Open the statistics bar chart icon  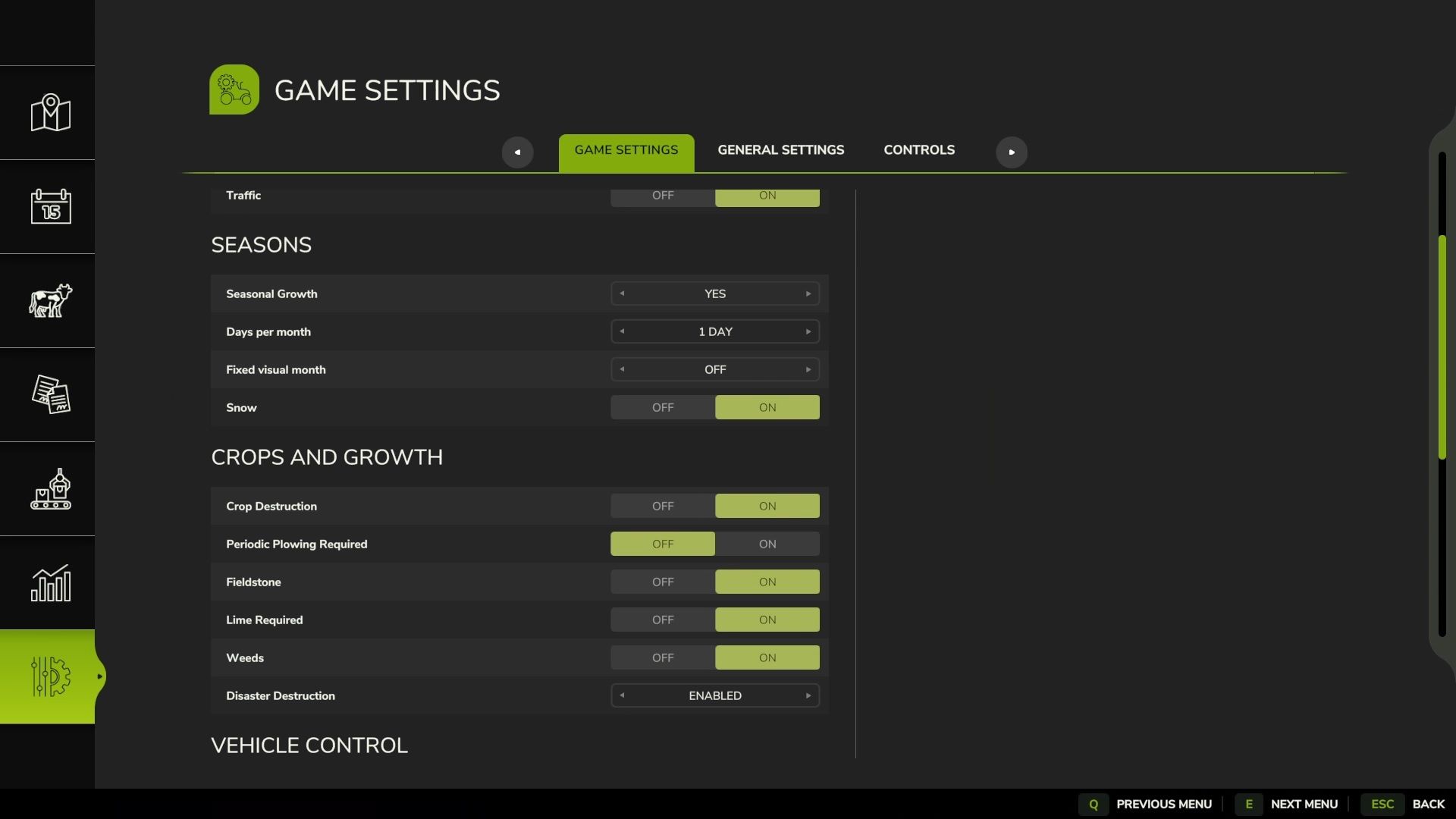50,583
